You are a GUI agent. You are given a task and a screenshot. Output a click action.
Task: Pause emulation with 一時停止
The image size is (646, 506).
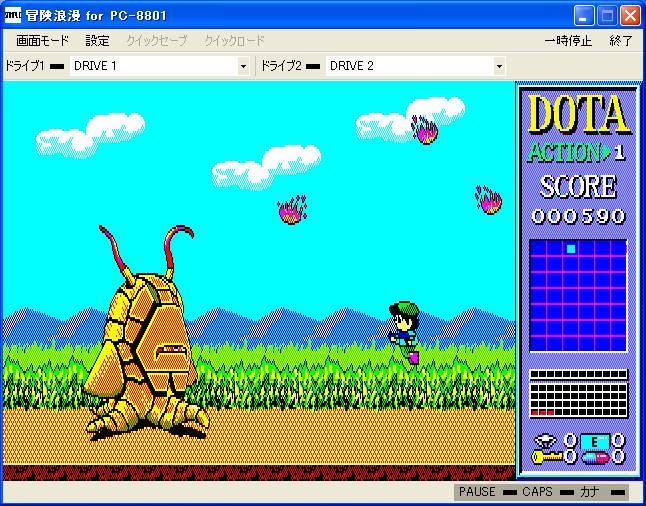click(x=568, y=41)
